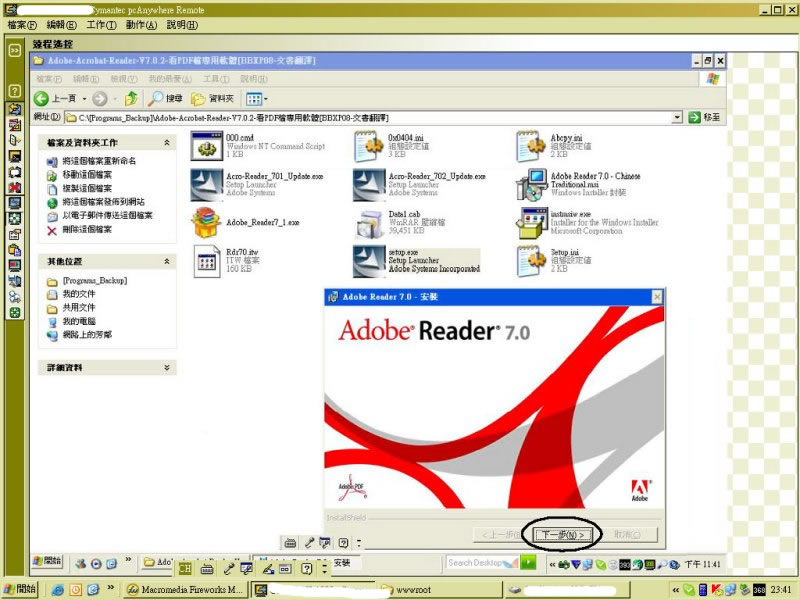Viewport: 800px width, 600px height.
Task: Click the local Windows 開始 Start button
Action: click(x=20, y=589)
